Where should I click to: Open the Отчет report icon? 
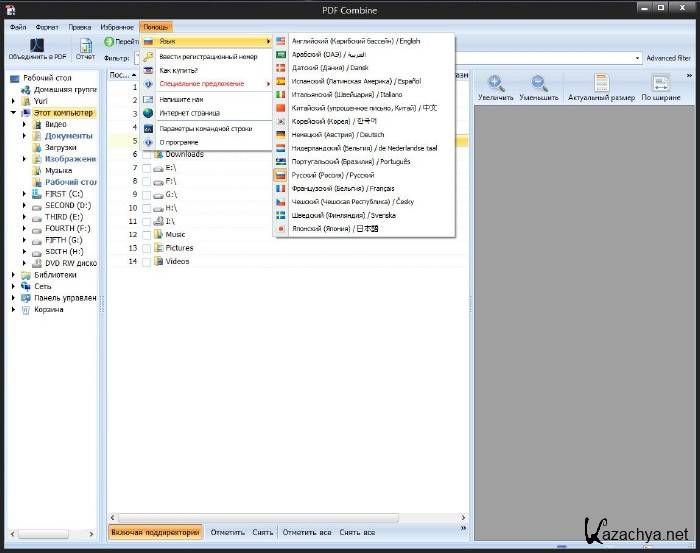point(86,45)
